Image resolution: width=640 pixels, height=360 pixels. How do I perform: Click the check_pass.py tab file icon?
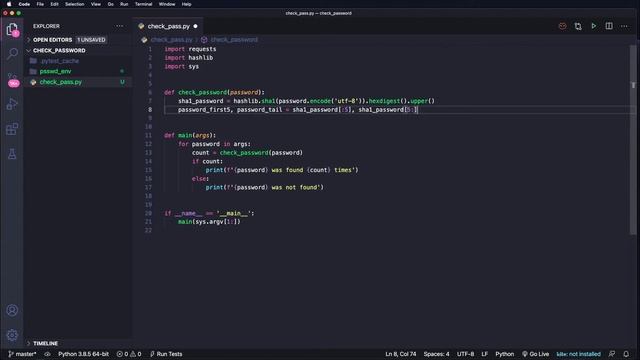coord(141,26)
